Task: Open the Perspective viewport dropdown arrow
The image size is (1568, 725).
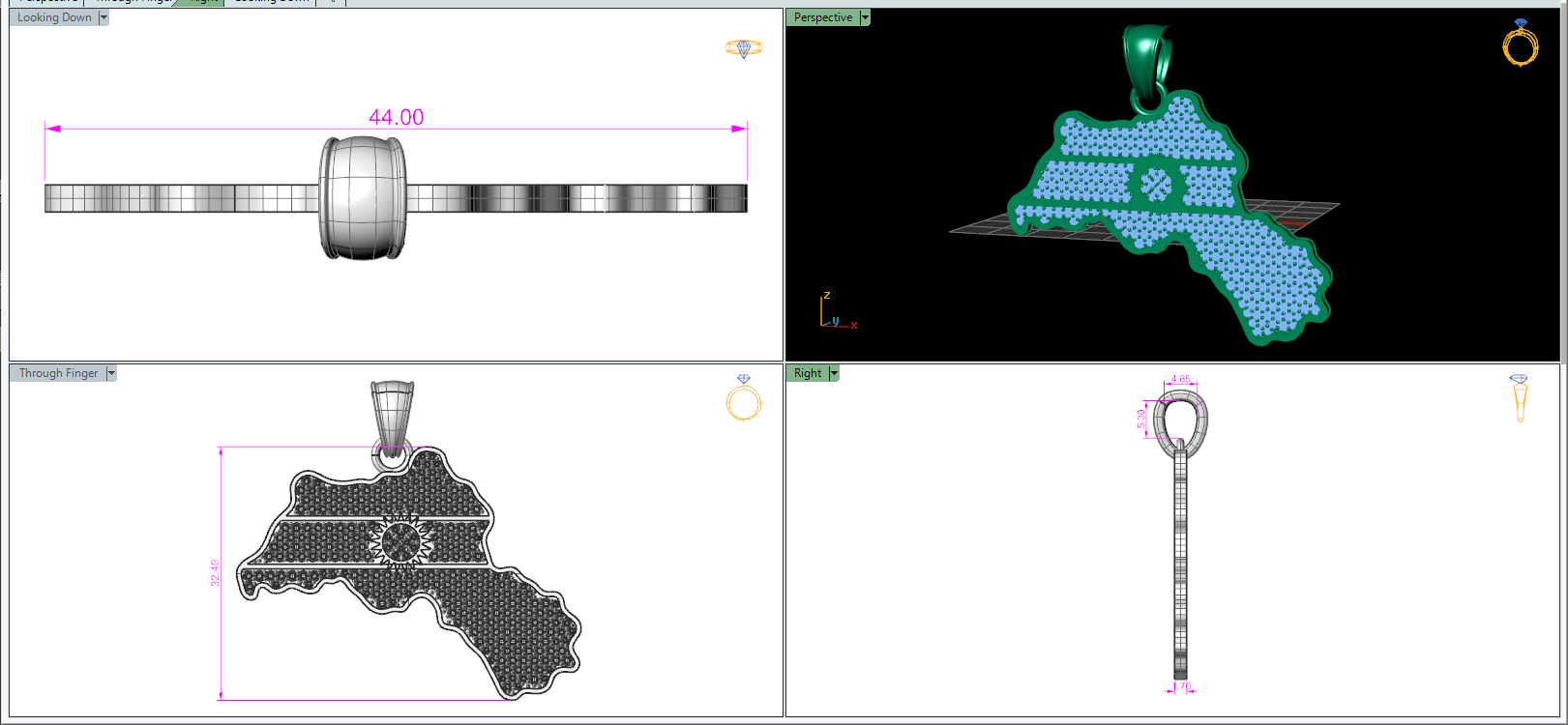Action: [865, 17]
